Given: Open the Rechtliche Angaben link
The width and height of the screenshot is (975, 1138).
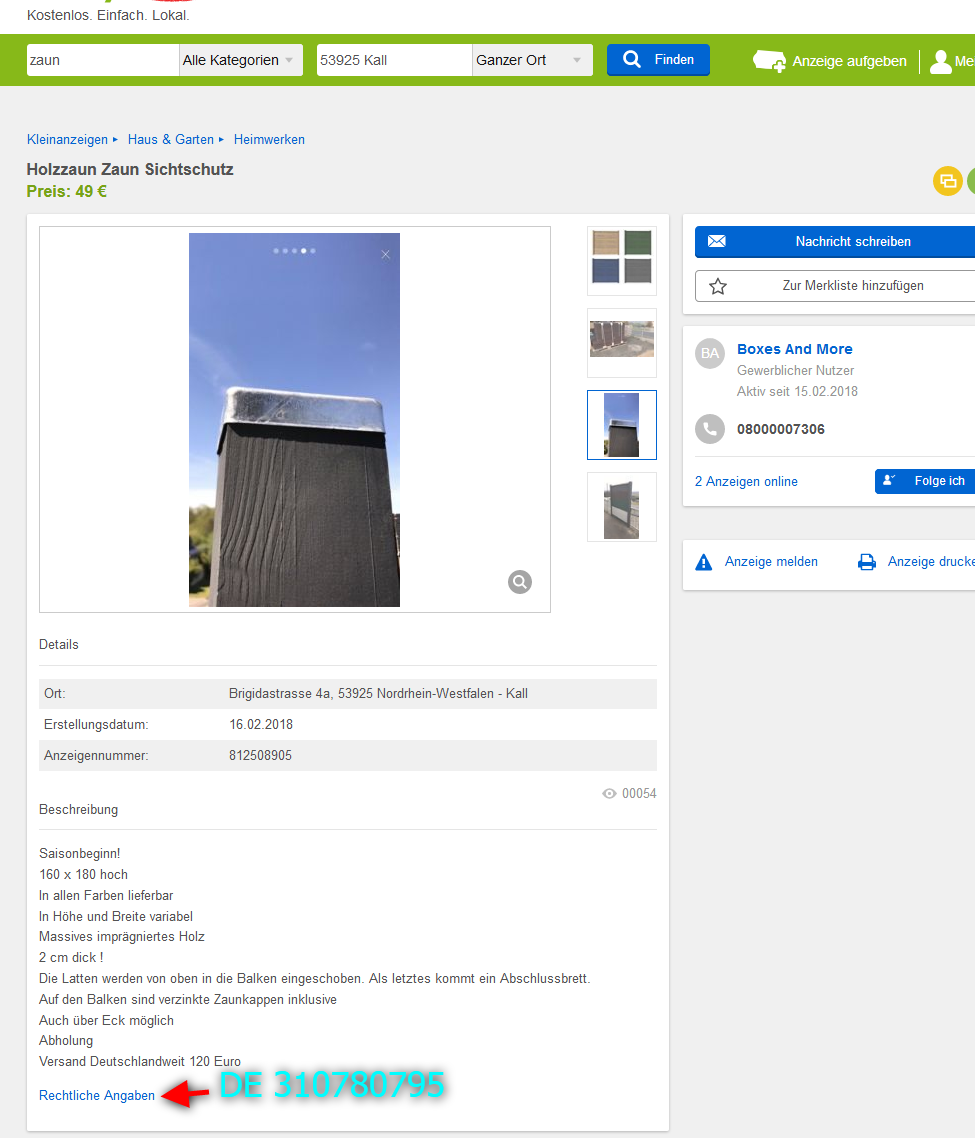Looking at the screenshot, I should (97, 1096).
